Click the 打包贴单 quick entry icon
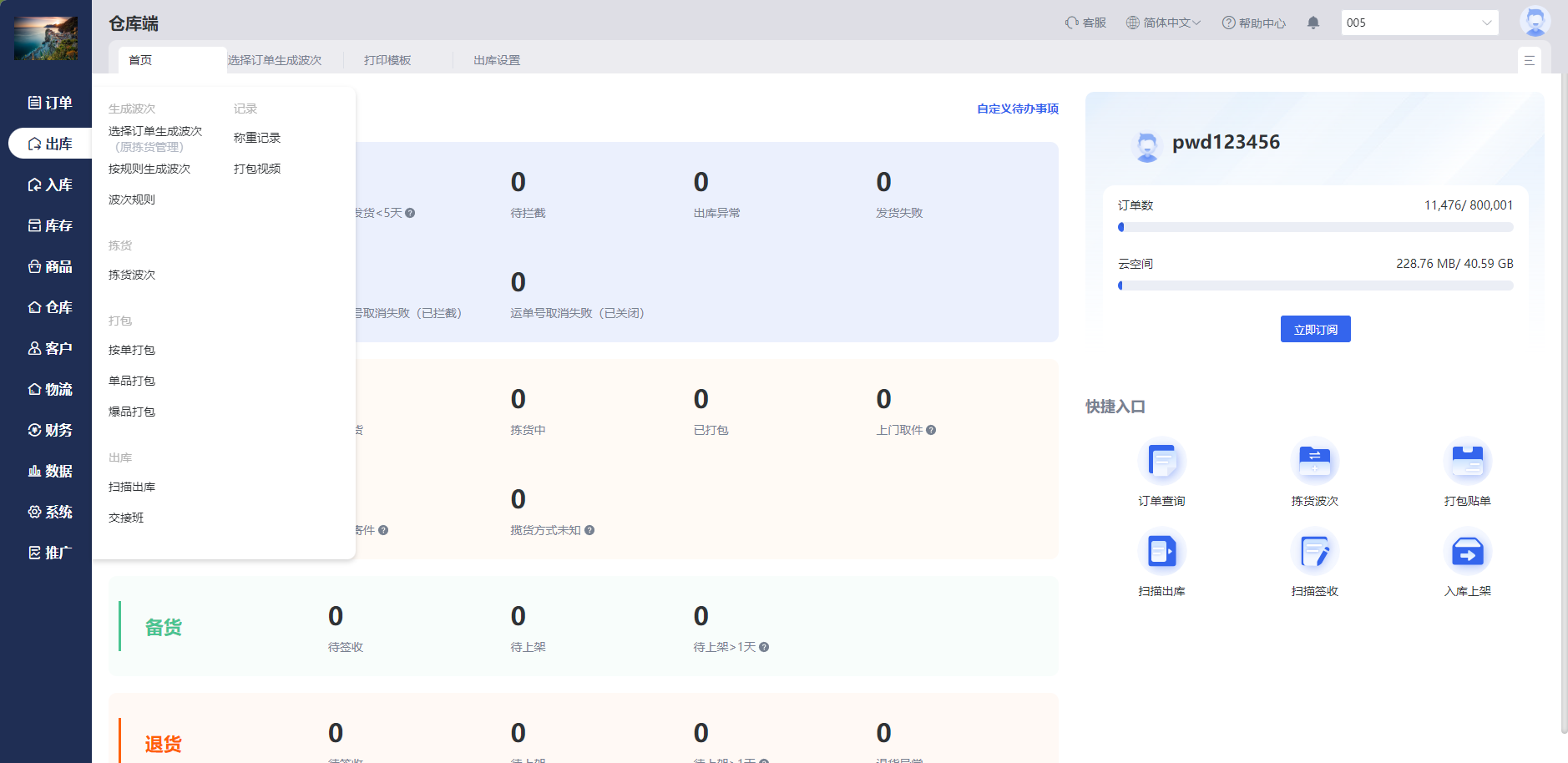Image resolution: width=1568 pixels, height=763 pixels. click(1467, 462)
